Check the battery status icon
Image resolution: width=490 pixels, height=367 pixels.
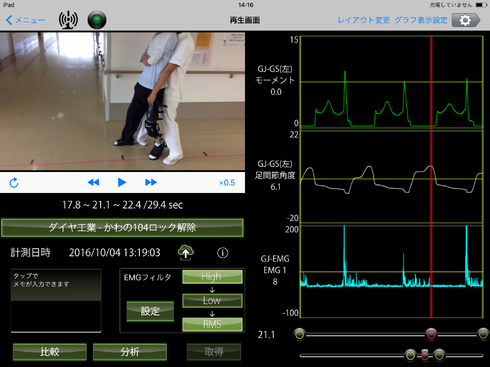click(482, 5)
